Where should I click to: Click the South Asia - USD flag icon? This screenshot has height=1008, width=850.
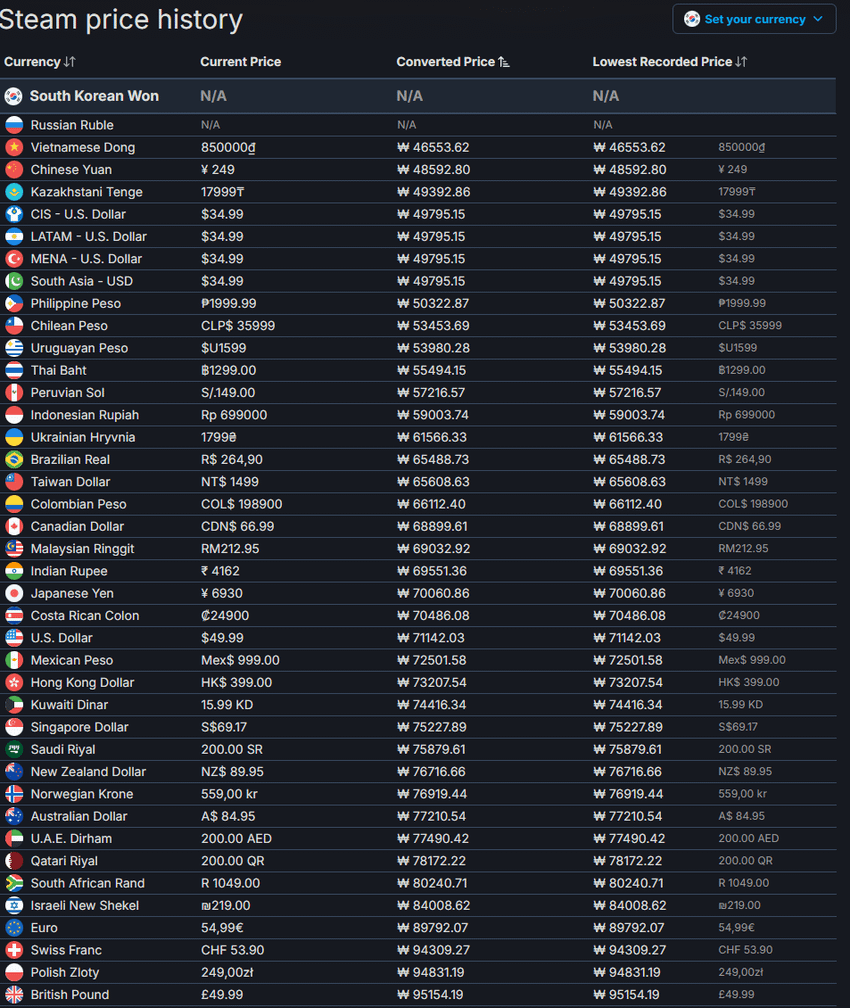click(14, 281)
